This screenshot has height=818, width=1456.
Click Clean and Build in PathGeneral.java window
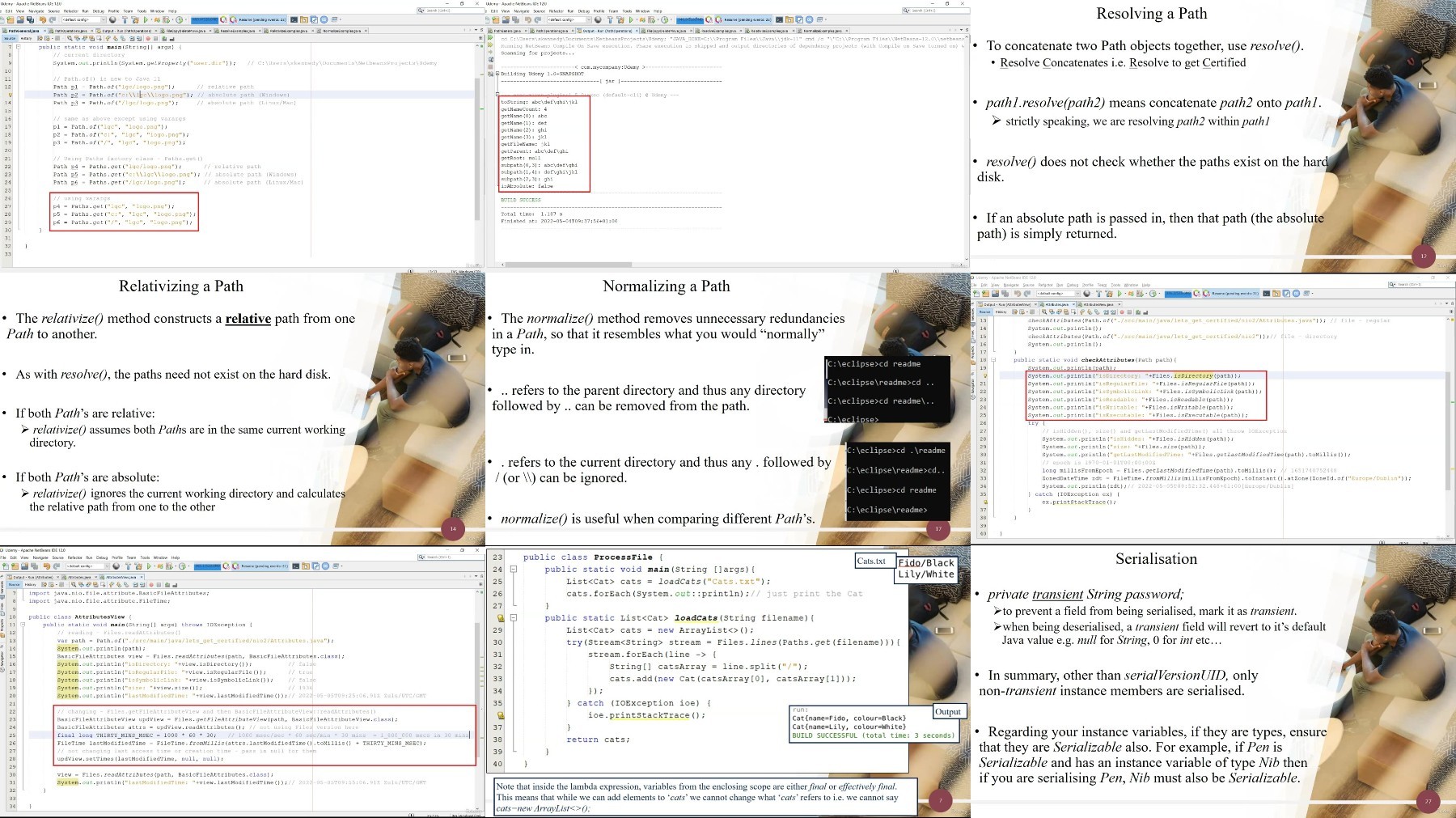coord(135,19)
